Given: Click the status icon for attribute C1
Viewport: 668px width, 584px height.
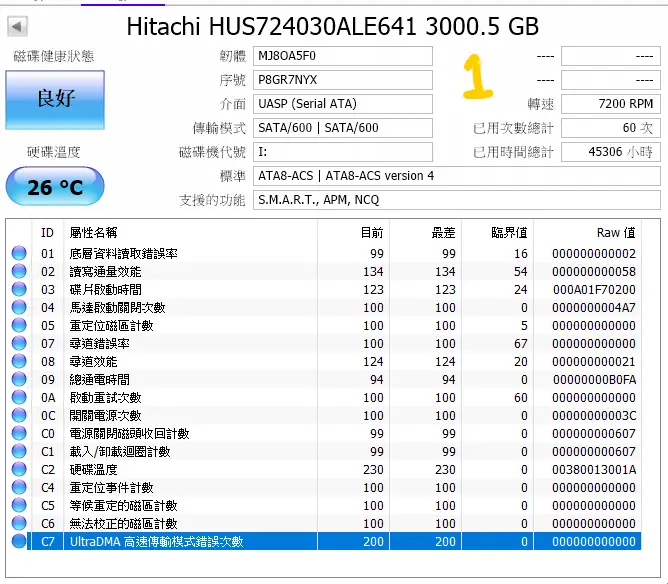Looking at the screenshot, I should point(19,451).
